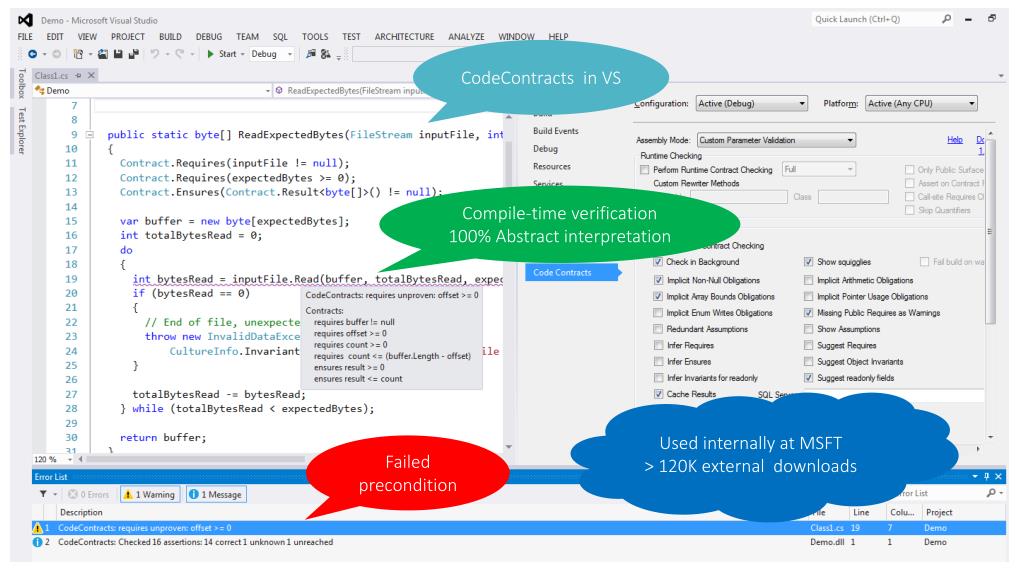The width and height of the screenshot is (1024, 576).
Task: Check the Suggest Object Invariants option
Action: click(x=808, y=362)
